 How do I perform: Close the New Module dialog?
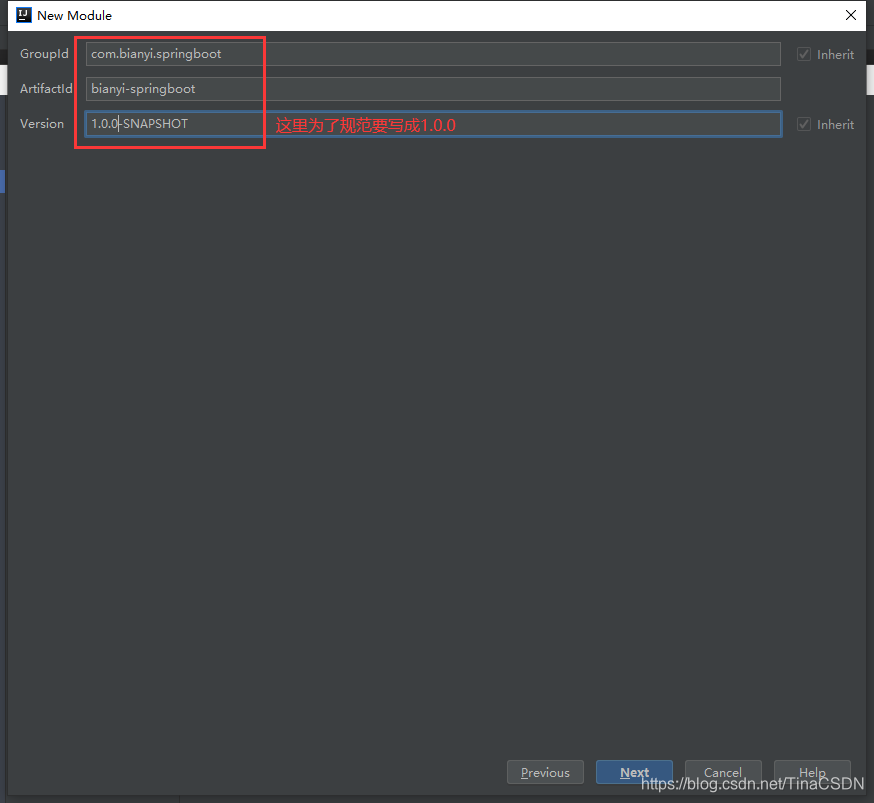tap(851, 15)
